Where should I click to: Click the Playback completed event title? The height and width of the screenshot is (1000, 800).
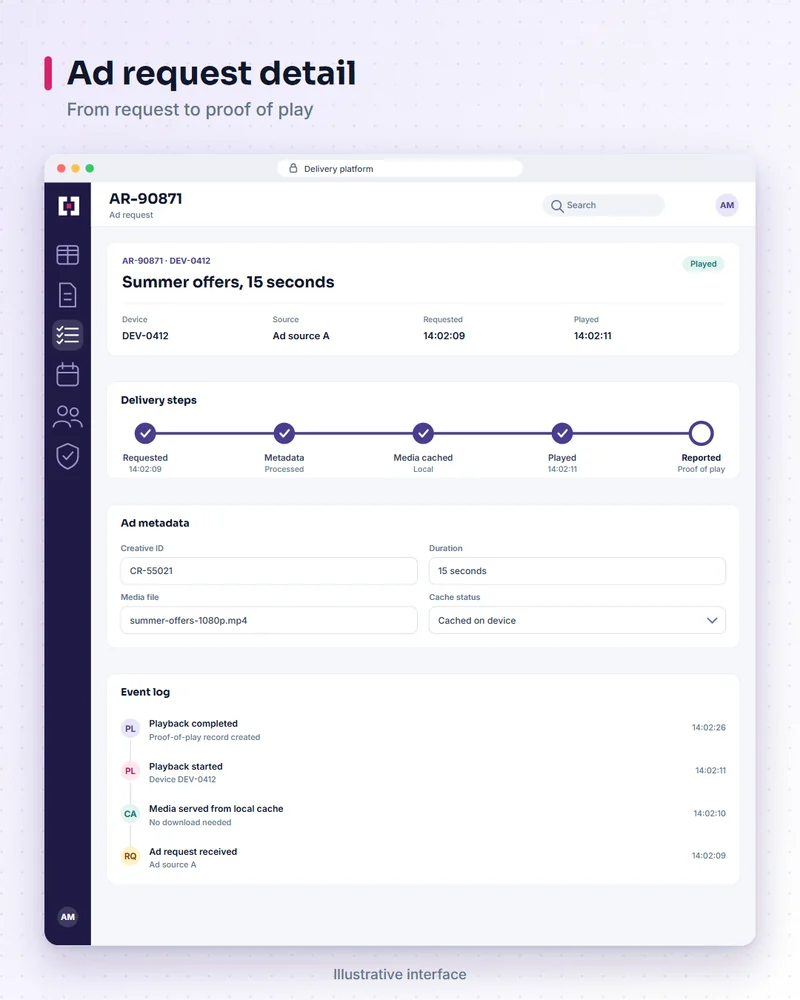tap(193, 724)
